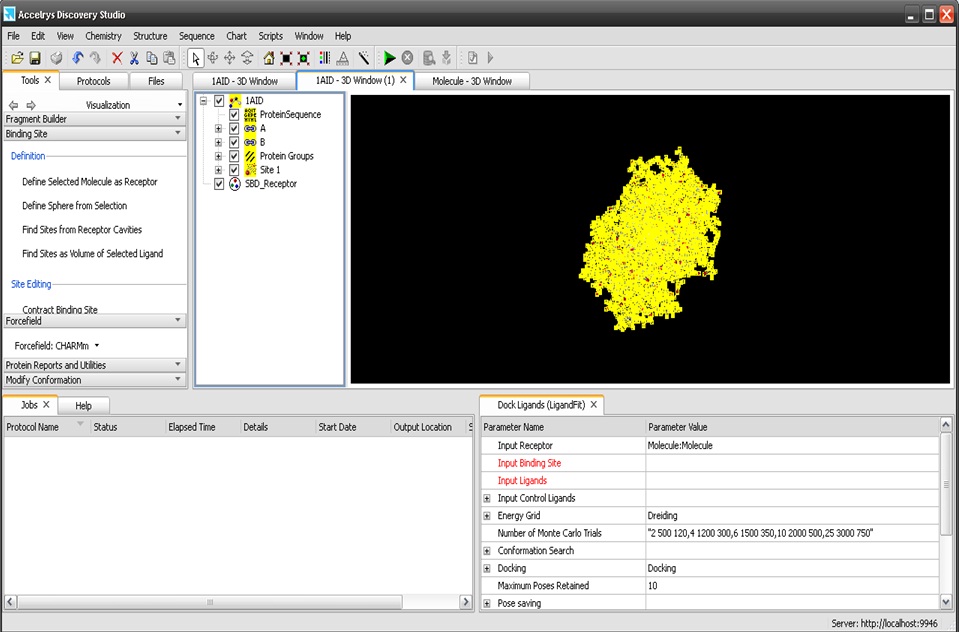Stop the running protocol
This screenshot has height=632, width=959.
click(407, 58)
